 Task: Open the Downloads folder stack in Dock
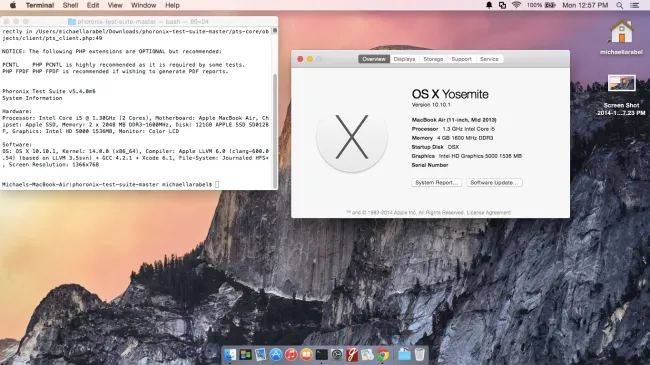(x=404, y=355)
